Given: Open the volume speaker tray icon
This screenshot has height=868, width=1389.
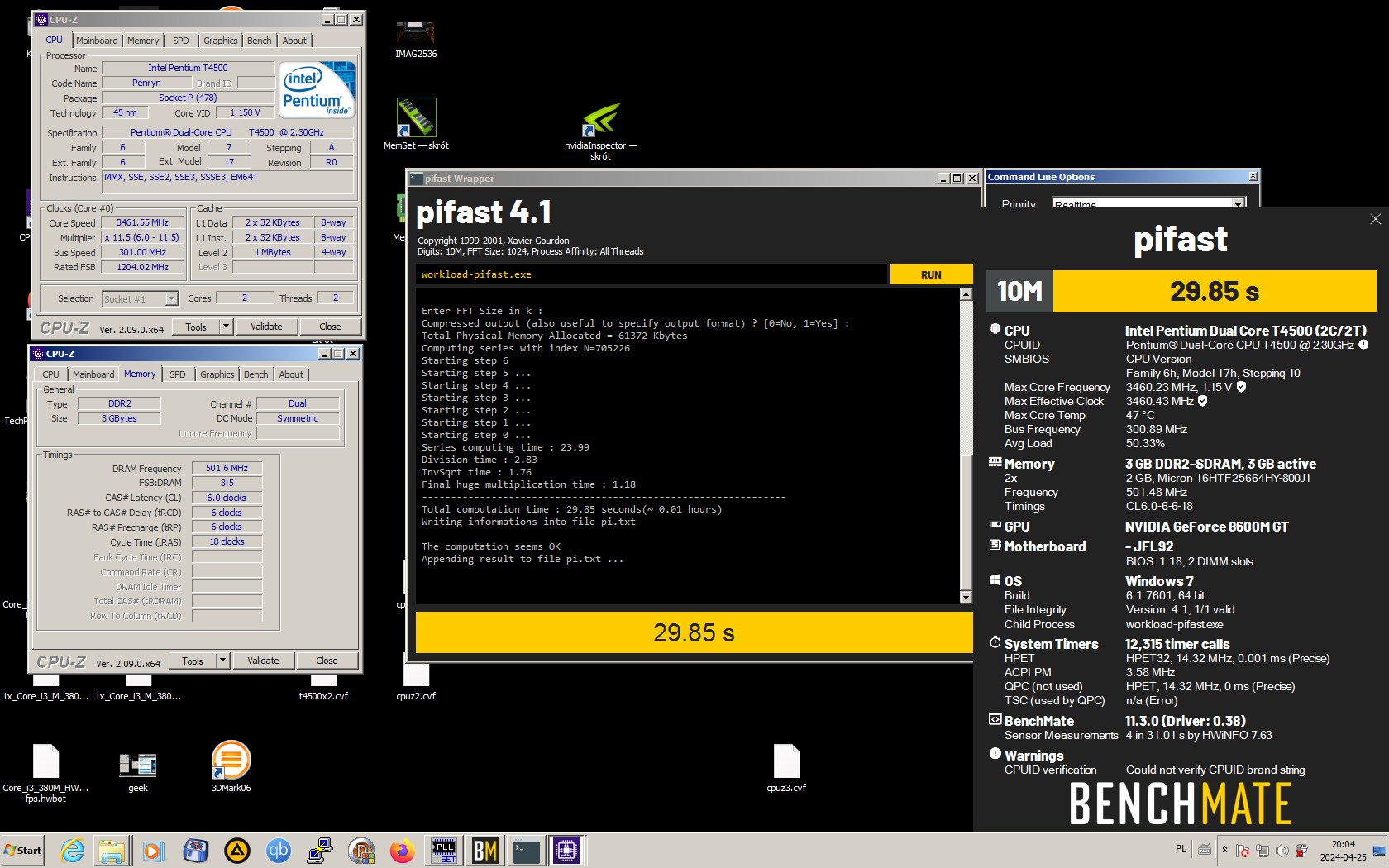Looking at the screenshot, I should pos(1282,850).
